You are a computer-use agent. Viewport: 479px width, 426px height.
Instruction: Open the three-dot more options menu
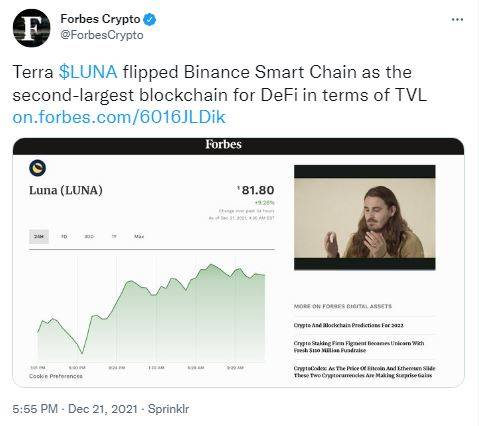457,19
